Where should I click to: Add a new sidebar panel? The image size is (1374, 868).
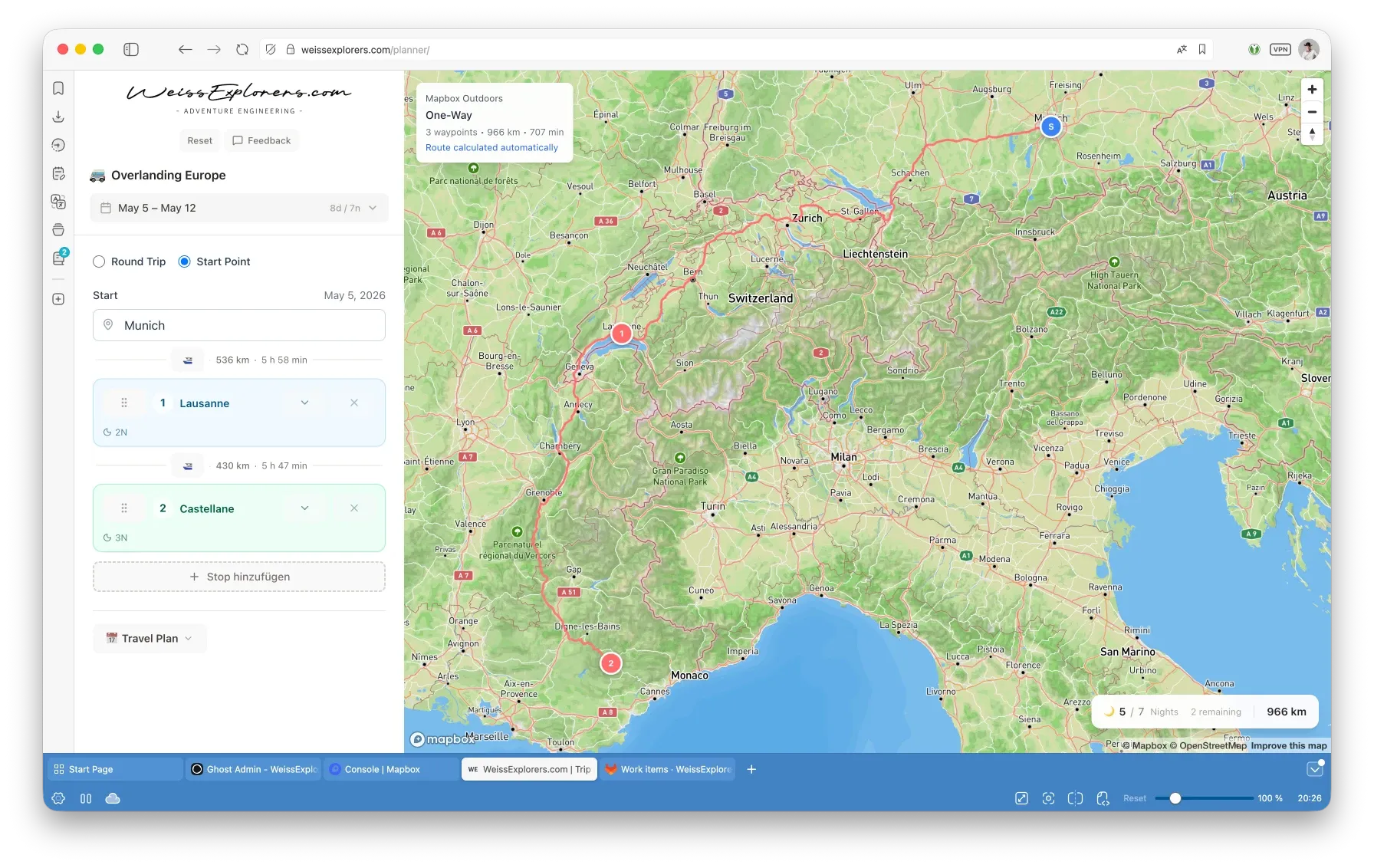pyautogui.click(x=58, y=299)
